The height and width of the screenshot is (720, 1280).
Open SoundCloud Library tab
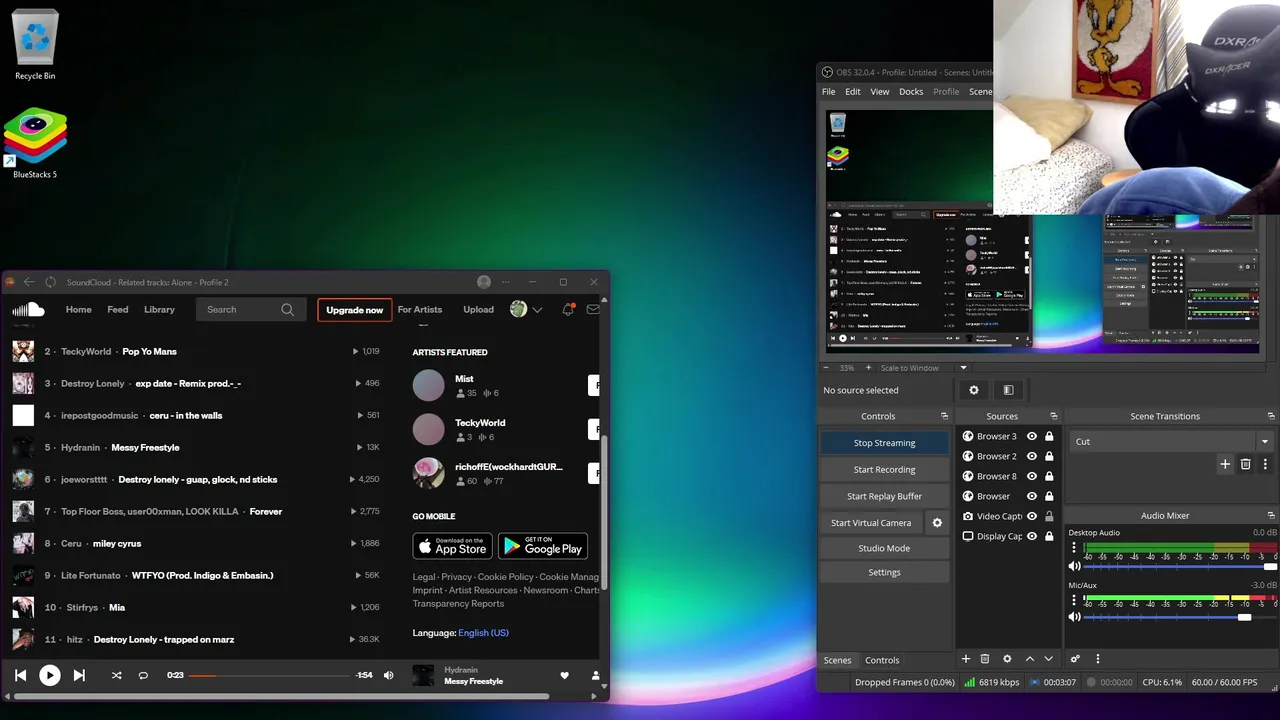pos(159,310)
